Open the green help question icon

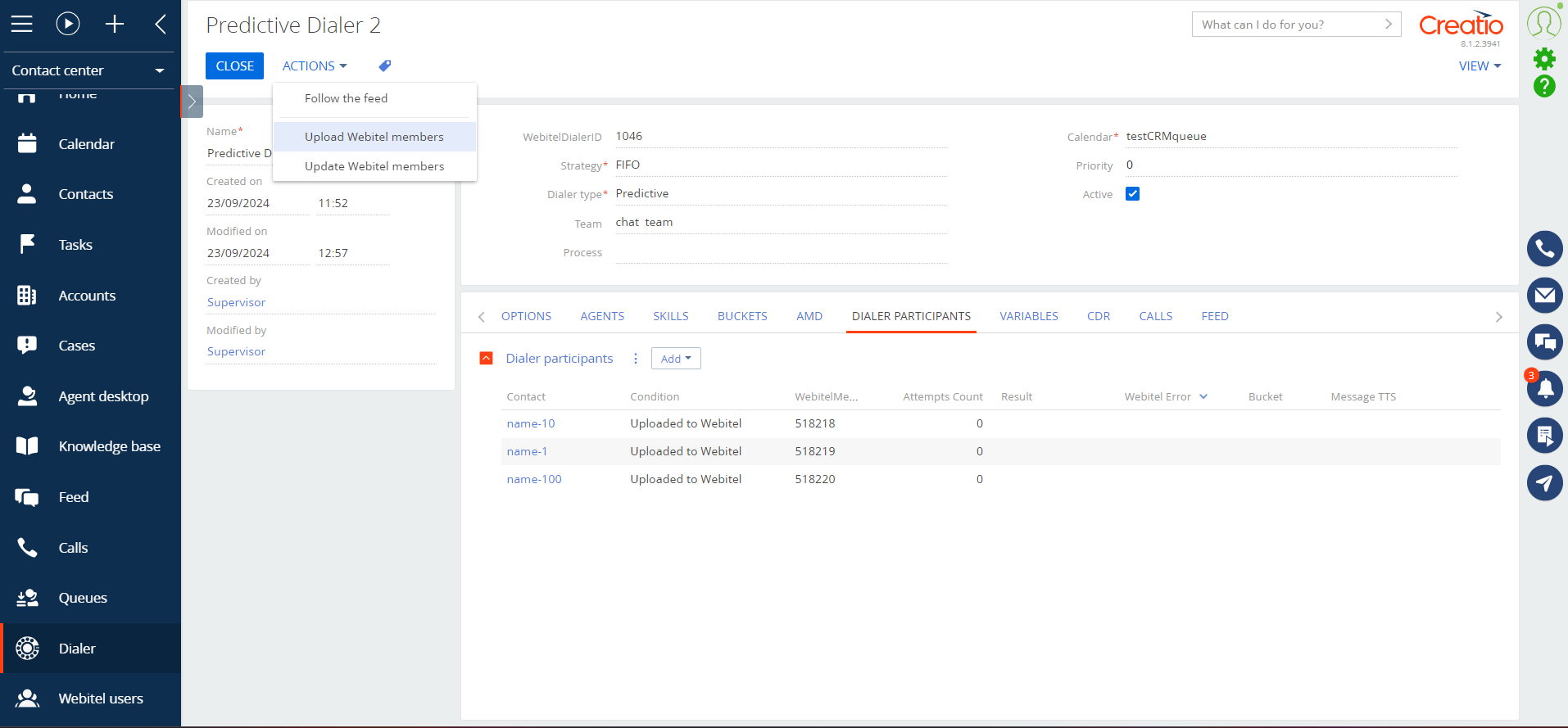pyautogui.click(x=1544, y=86)
